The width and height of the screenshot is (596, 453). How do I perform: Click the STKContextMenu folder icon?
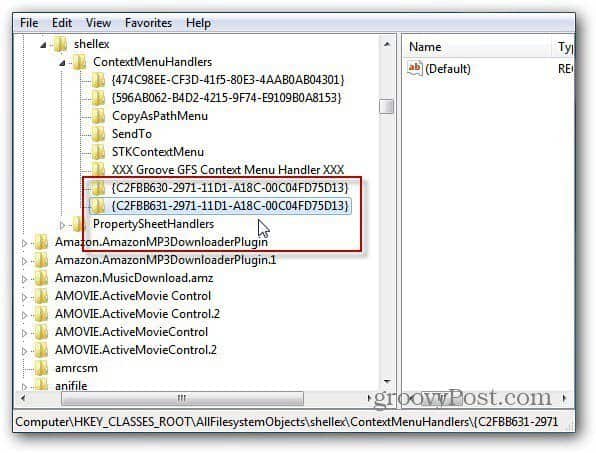tap(98, 152)
